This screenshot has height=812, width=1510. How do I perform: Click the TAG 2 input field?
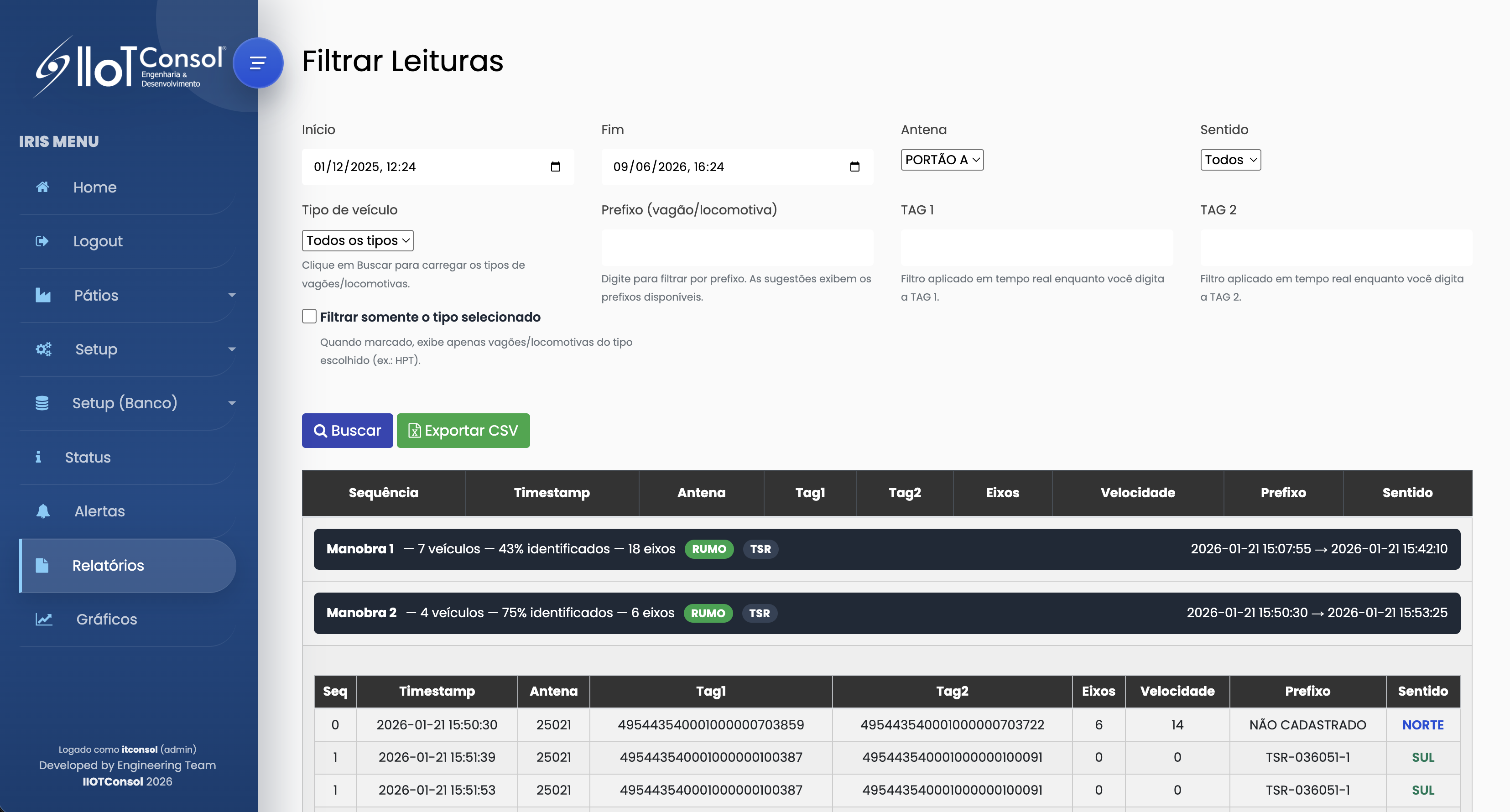click(x=1336, y=247)
